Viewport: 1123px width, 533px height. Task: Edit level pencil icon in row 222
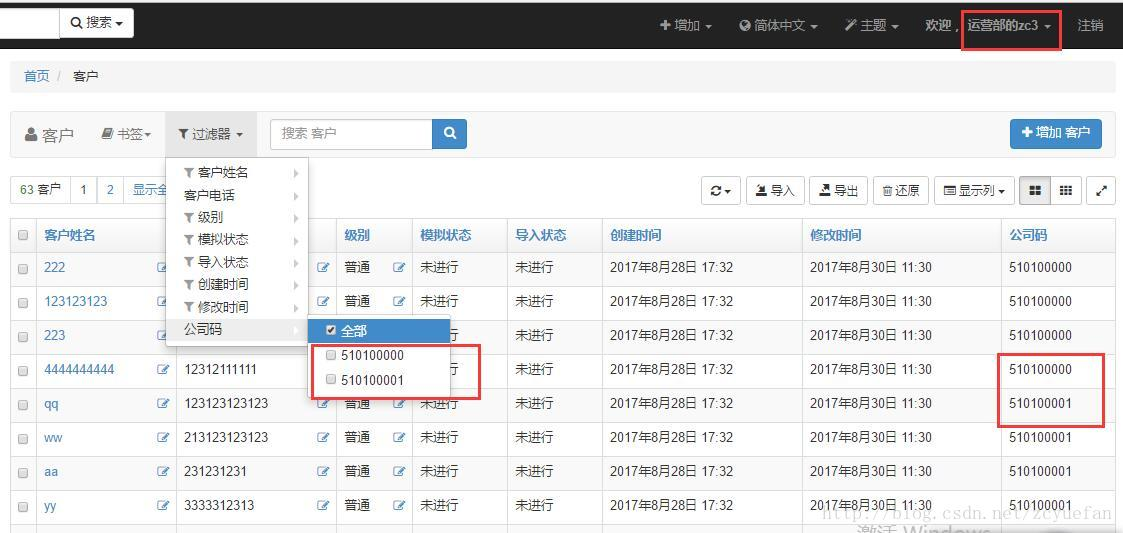399,267
